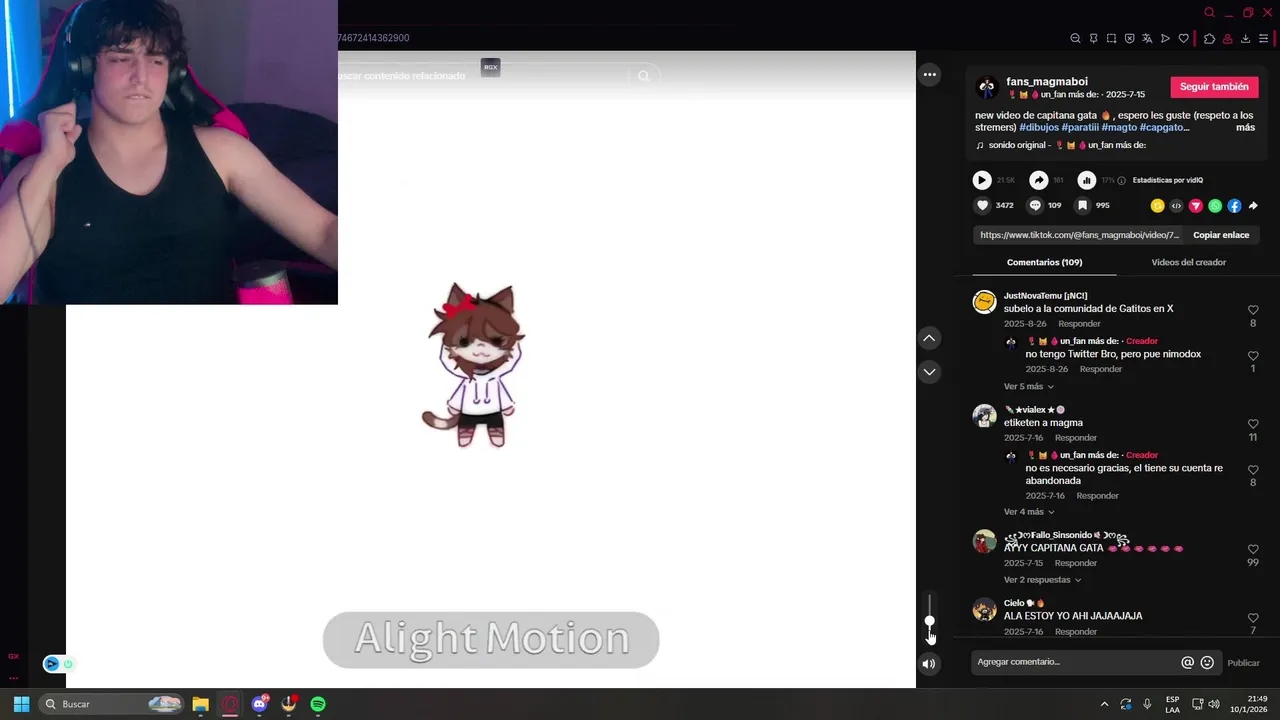Click the pin icon in browser toolbar
Image resolution: width=1280 pixels, height=720 pixels.
(x=1093, y=39)
